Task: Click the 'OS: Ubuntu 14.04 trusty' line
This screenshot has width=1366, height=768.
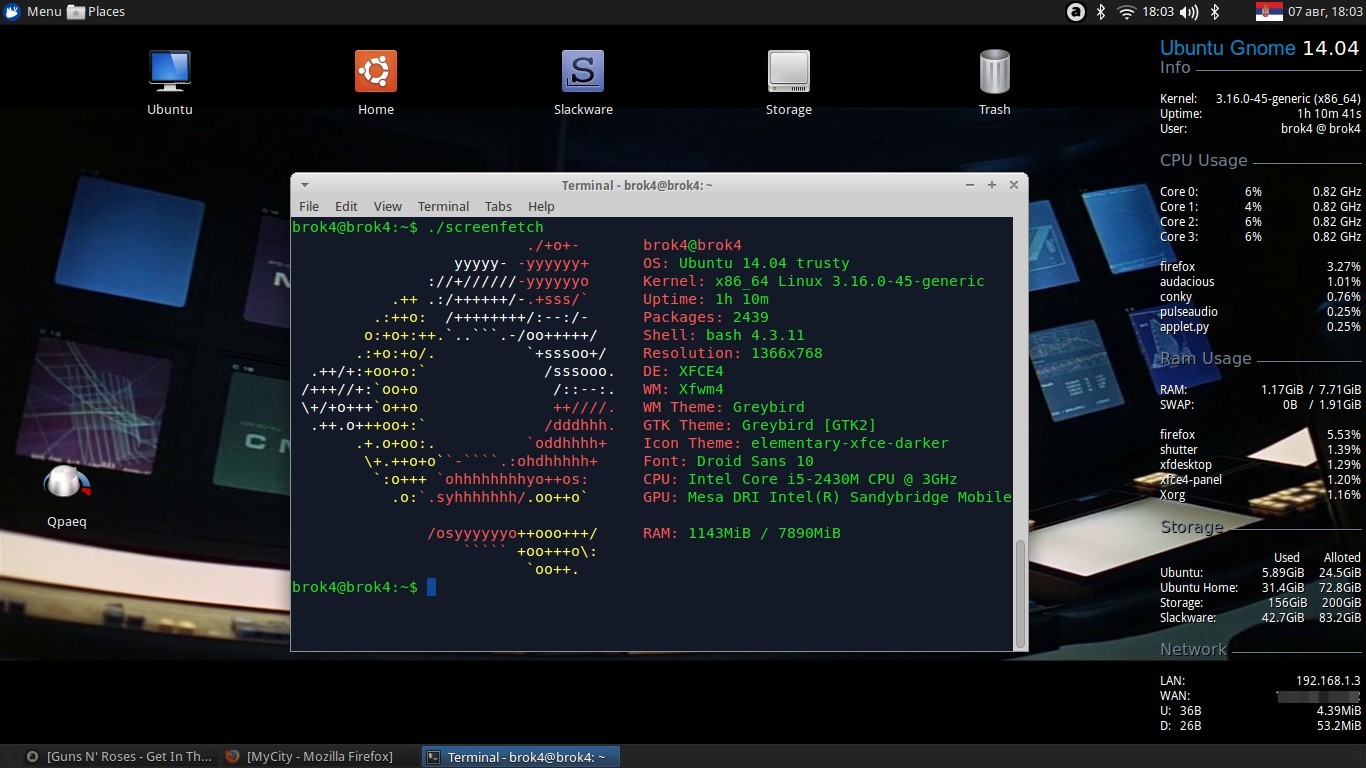Action: click(746, 263)
